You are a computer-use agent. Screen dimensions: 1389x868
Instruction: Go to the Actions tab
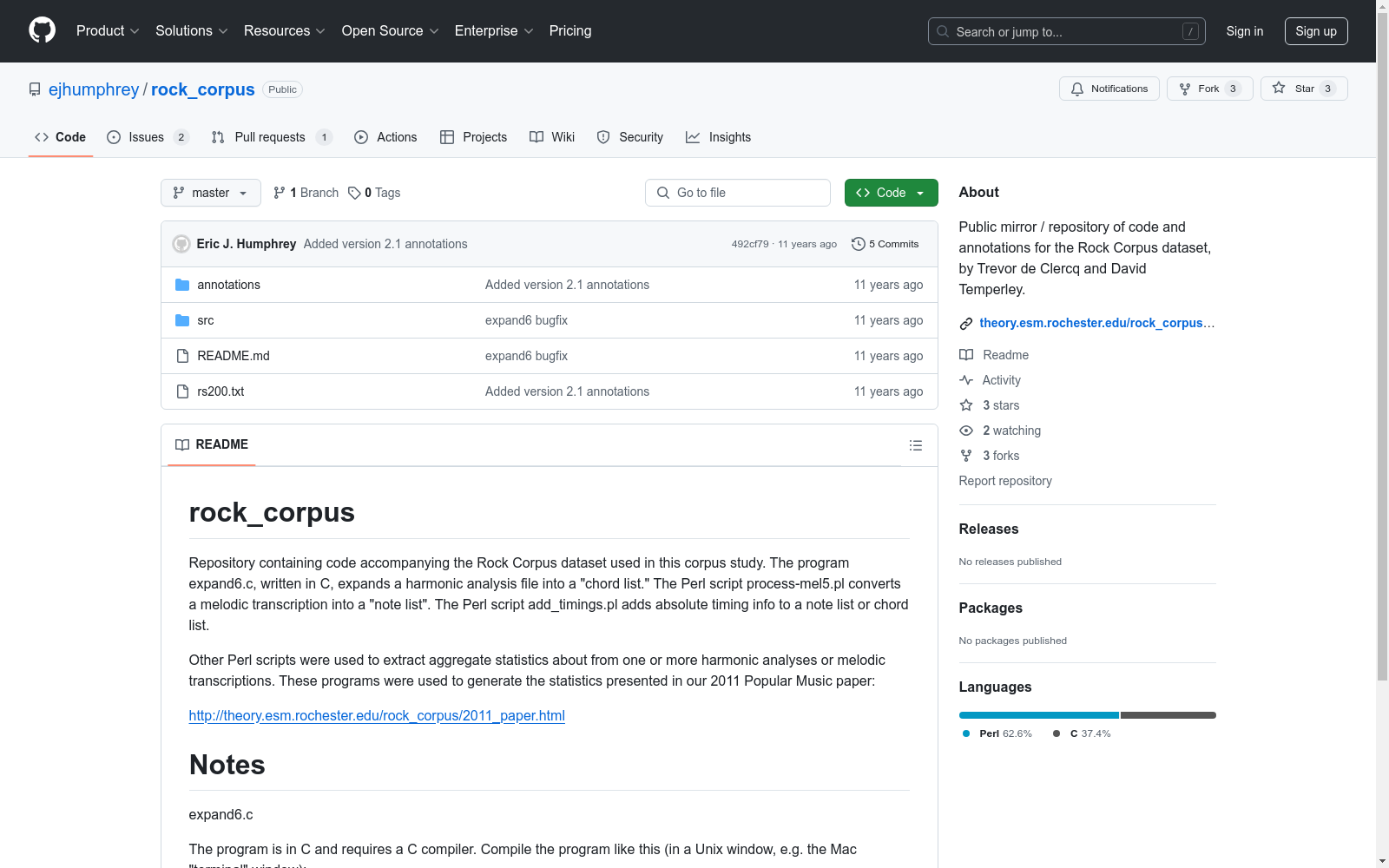(x=385, y=137)
